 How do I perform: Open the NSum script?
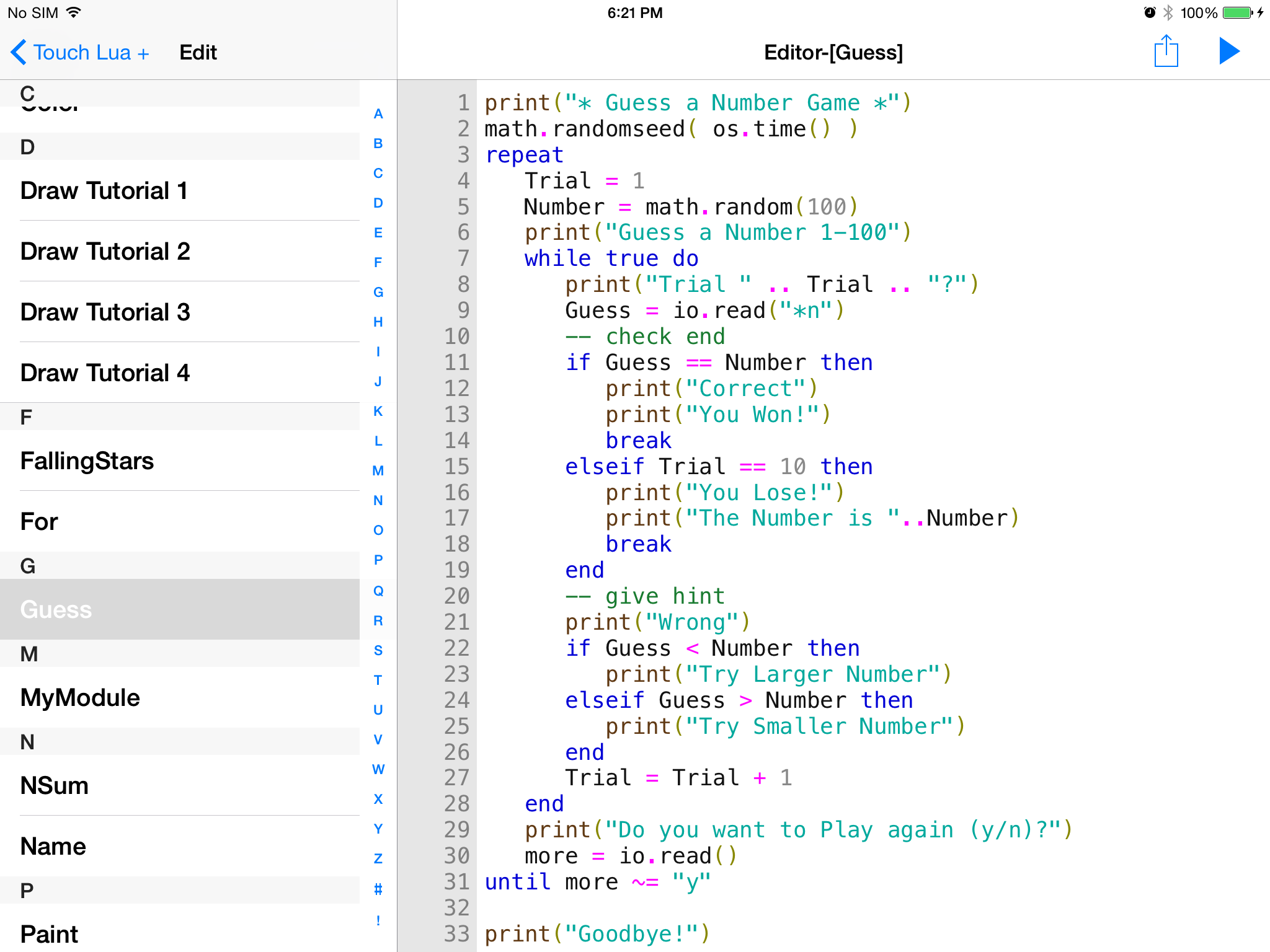(x=55, y=786)
